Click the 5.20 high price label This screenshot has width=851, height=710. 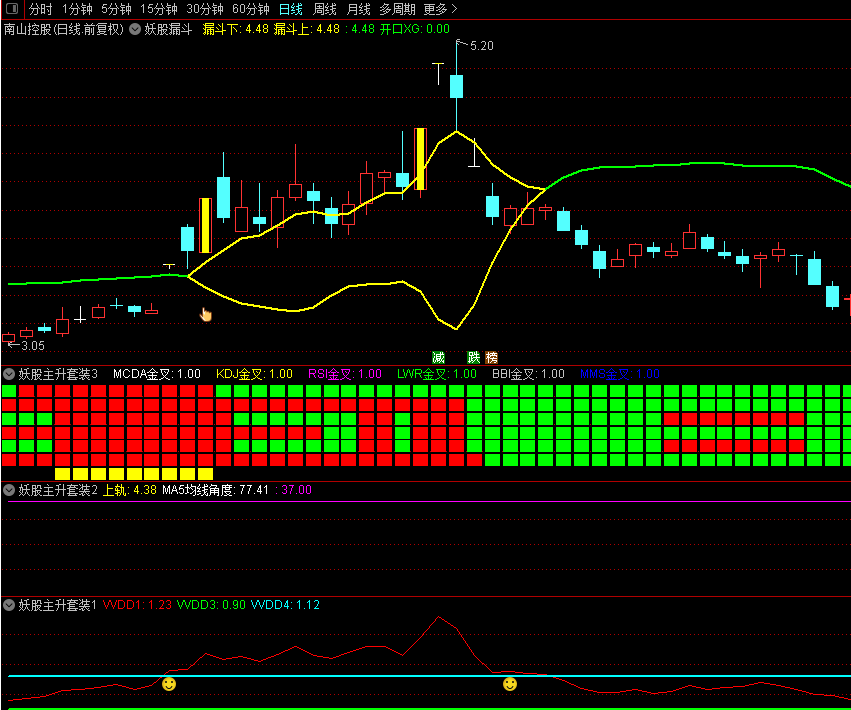pos(482,46)
